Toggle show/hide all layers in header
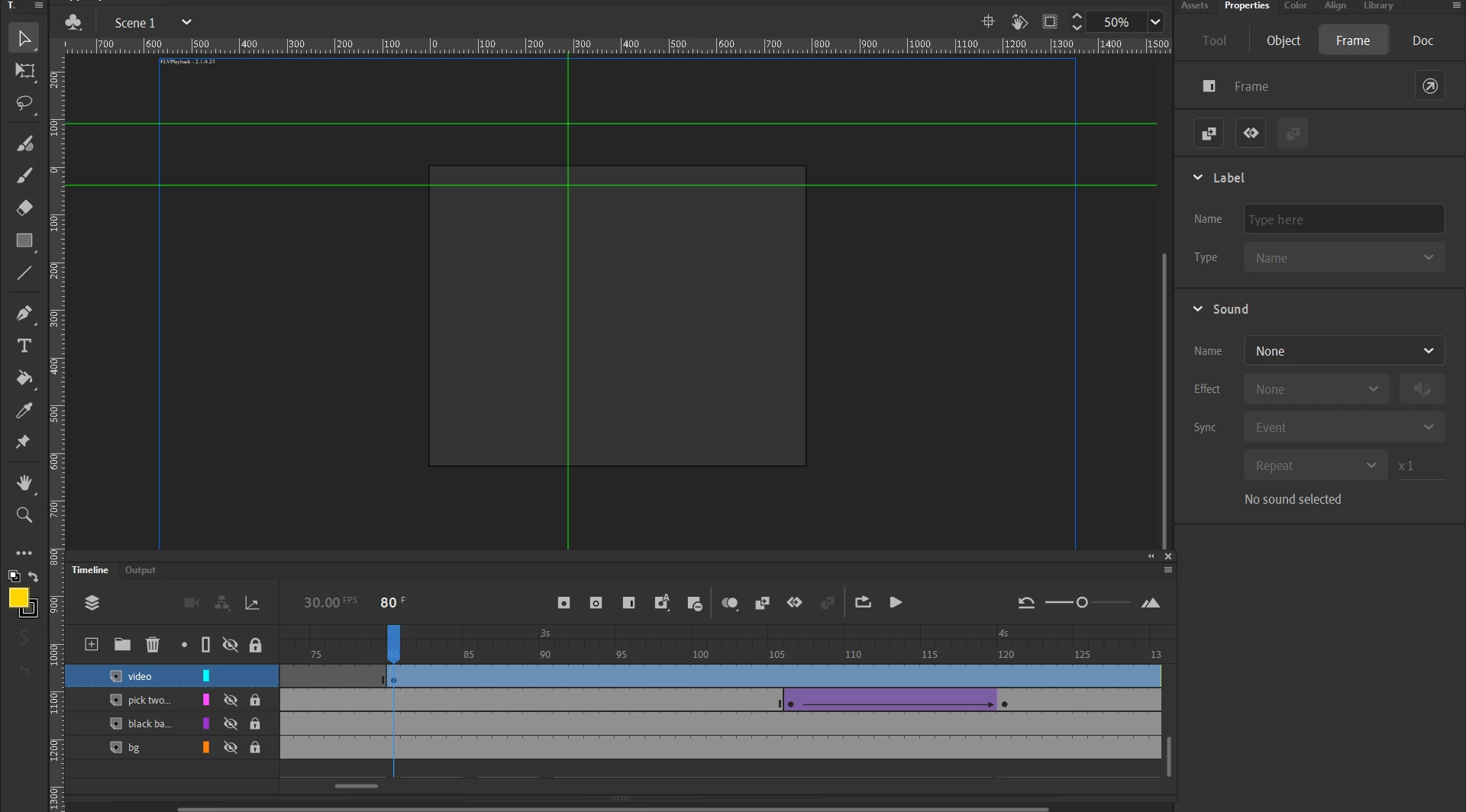 point(230,645)
